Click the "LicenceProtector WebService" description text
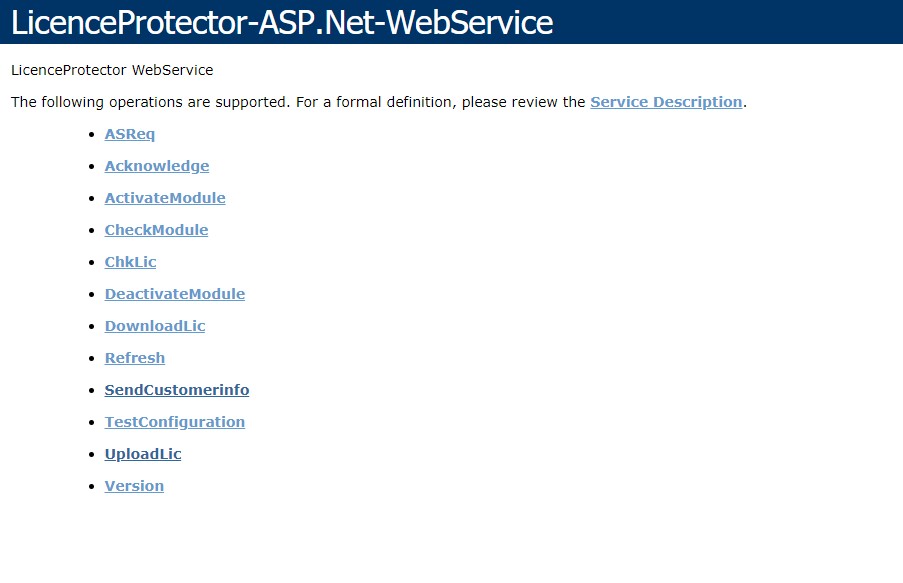Image resolution: width=903 pixels, height=583 pixels. pos(112,70)
